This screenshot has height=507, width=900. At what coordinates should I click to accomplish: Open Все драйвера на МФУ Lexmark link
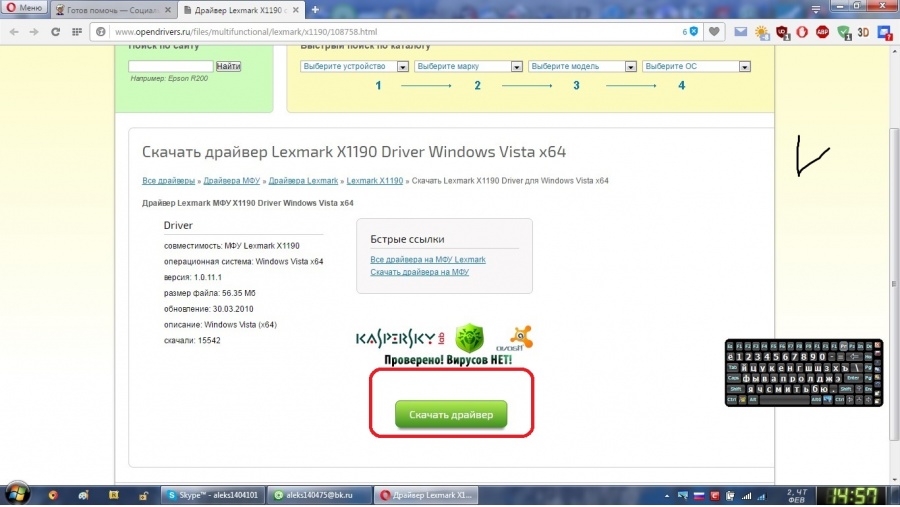pyautogui.click(x=428, y=260)
